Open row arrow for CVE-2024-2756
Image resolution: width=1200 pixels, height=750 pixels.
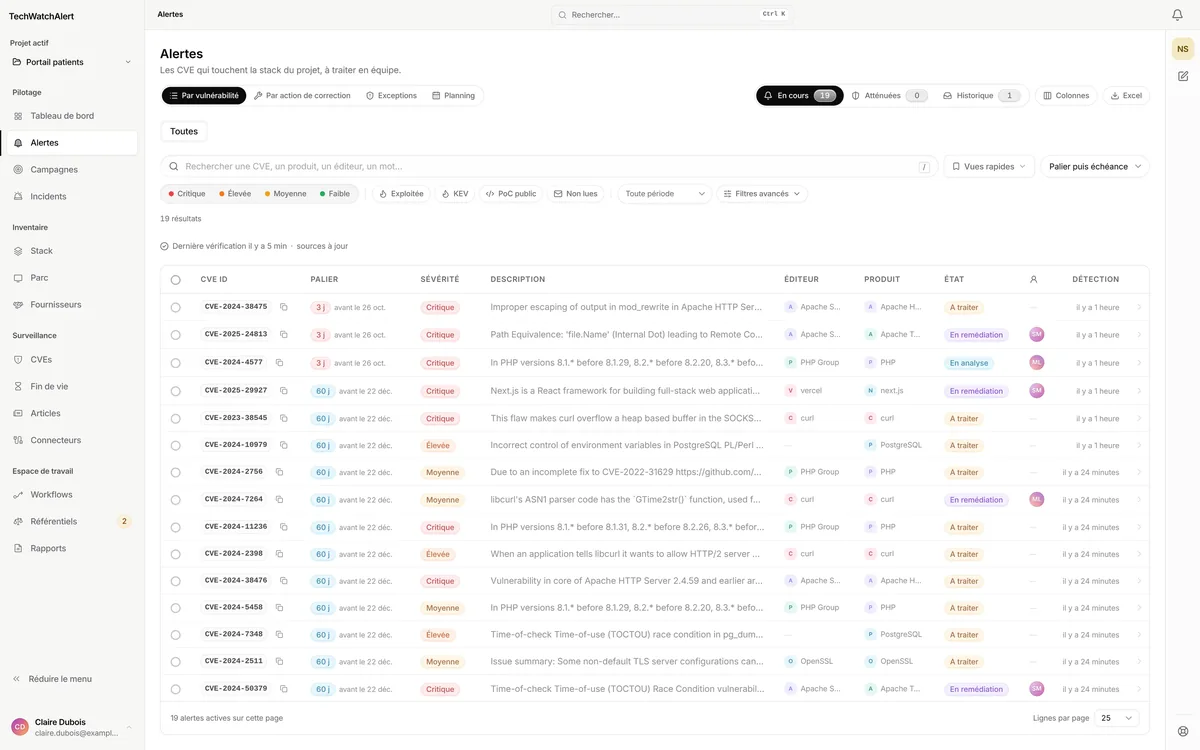click(1138, 472)
